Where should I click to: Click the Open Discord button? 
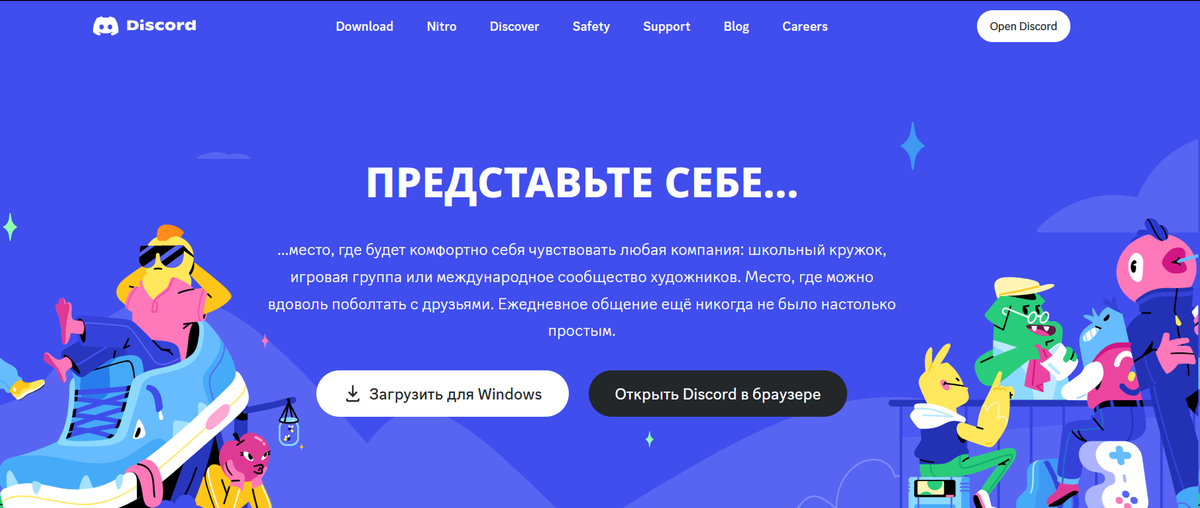[x=1023, y=26]
